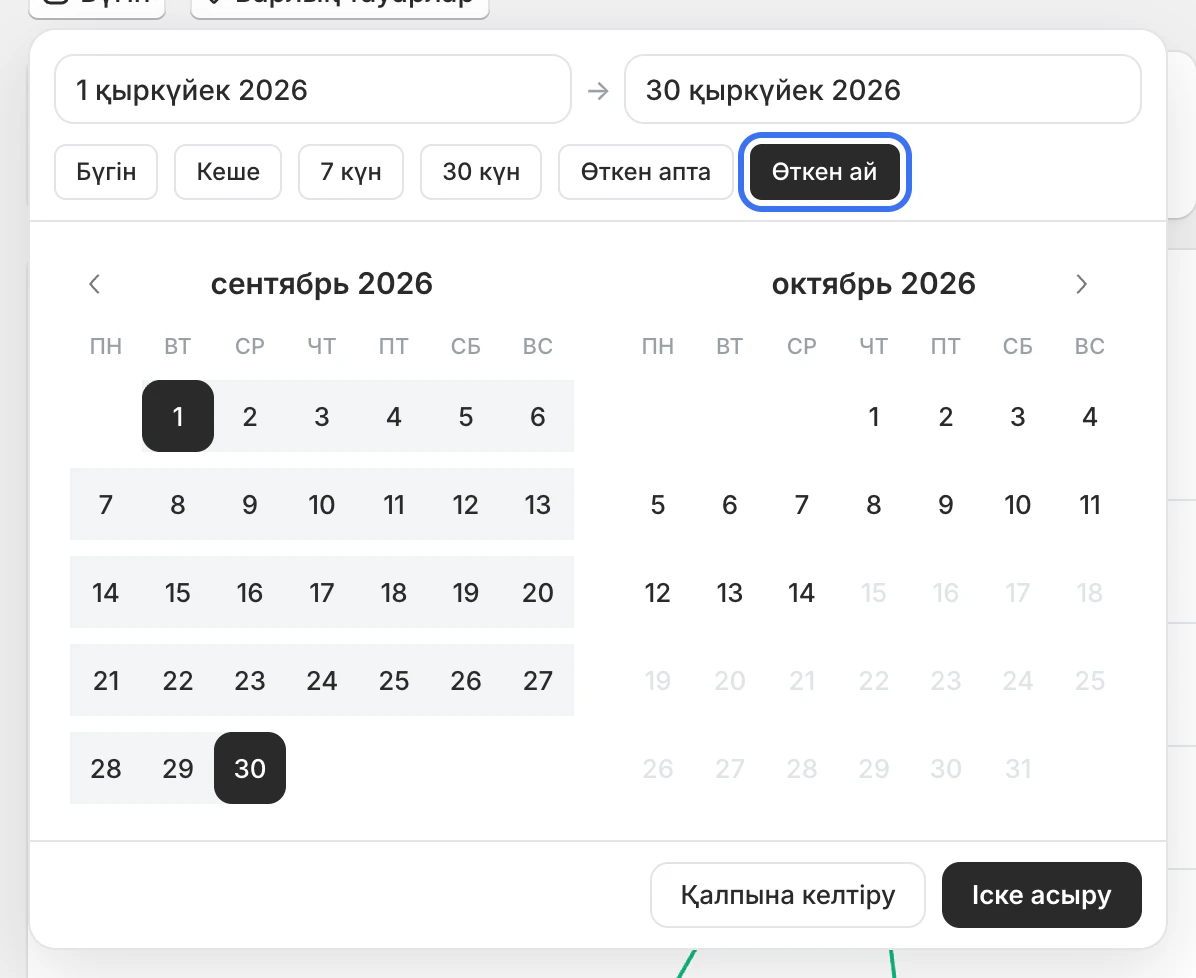
Task: Select September 1 in the calendar
Action: pos(178,417)
